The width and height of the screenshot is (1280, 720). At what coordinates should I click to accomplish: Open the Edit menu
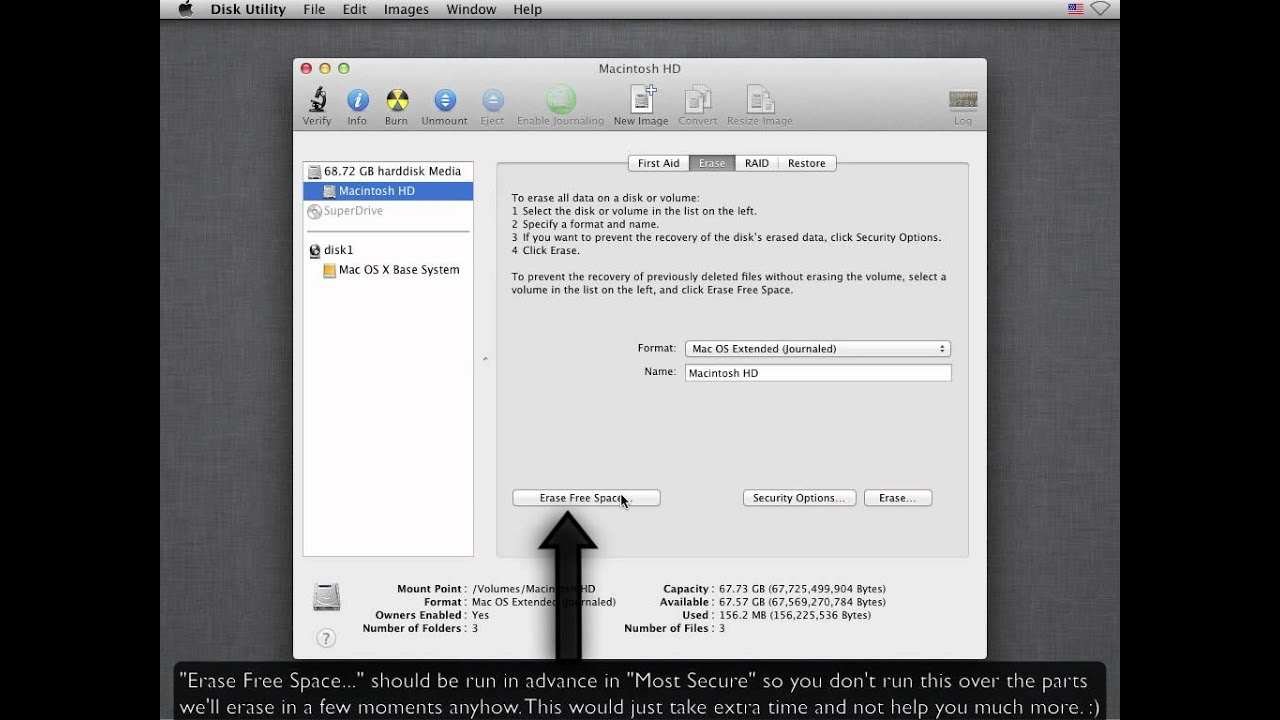(354, 9)
